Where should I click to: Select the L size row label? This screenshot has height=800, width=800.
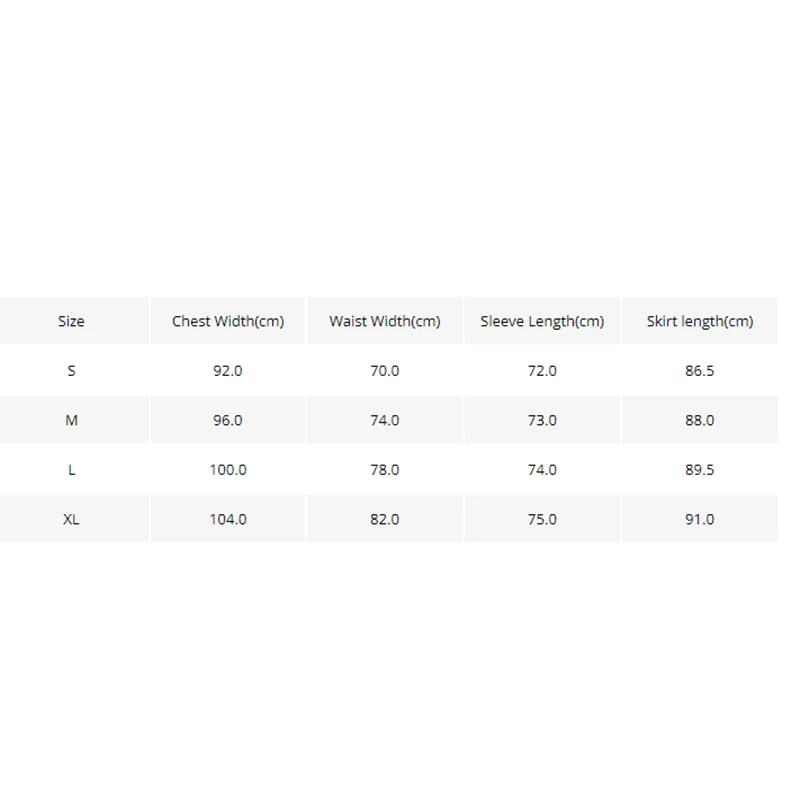coord(71,469)
